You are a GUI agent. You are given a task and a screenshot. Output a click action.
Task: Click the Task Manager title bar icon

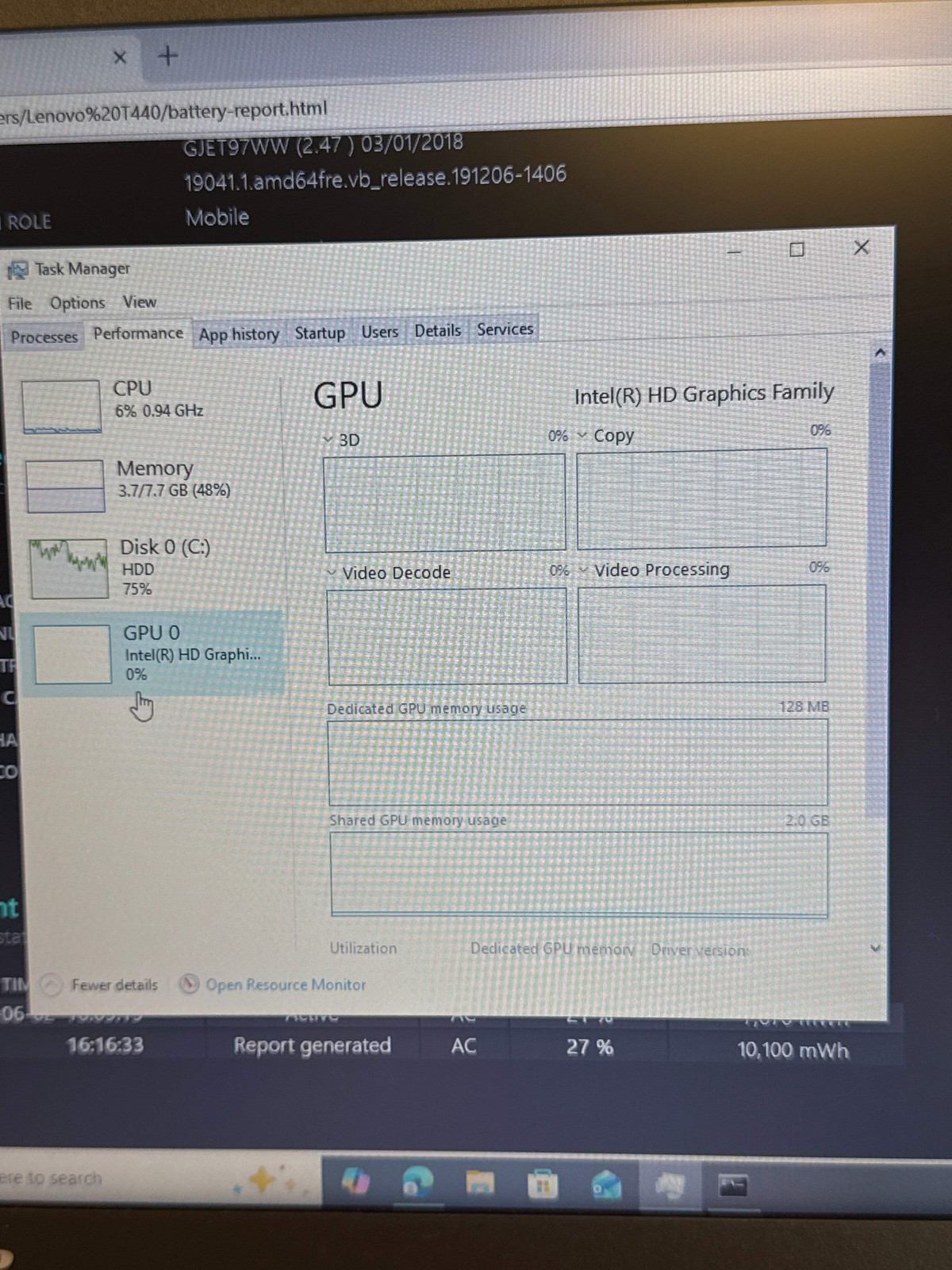tap(17, 271)
